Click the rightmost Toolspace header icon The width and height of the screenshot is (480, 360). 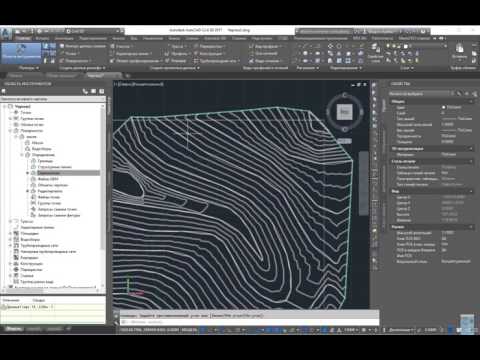(x=102, y=91)
